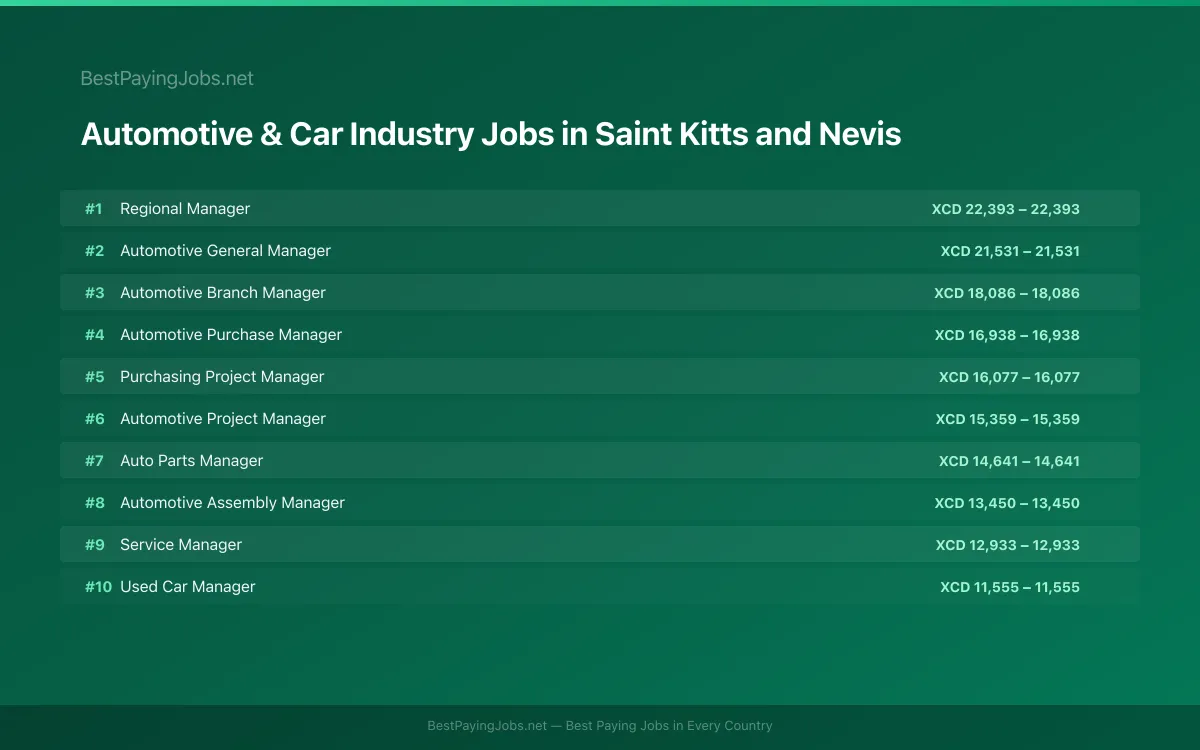Click the #2 rank number

coord(94,251)
